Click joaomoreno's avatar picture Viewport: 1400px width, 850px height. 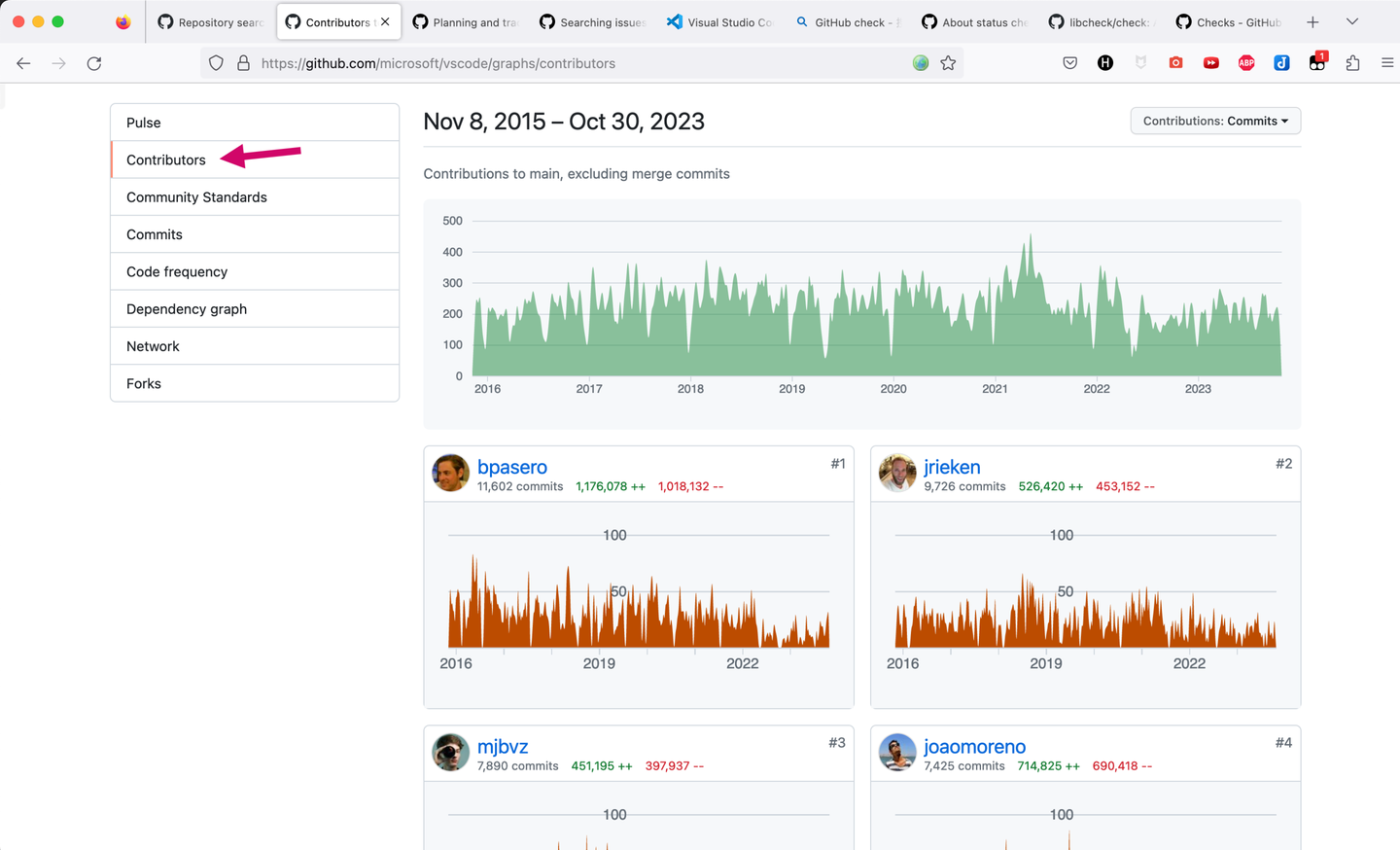897,752
